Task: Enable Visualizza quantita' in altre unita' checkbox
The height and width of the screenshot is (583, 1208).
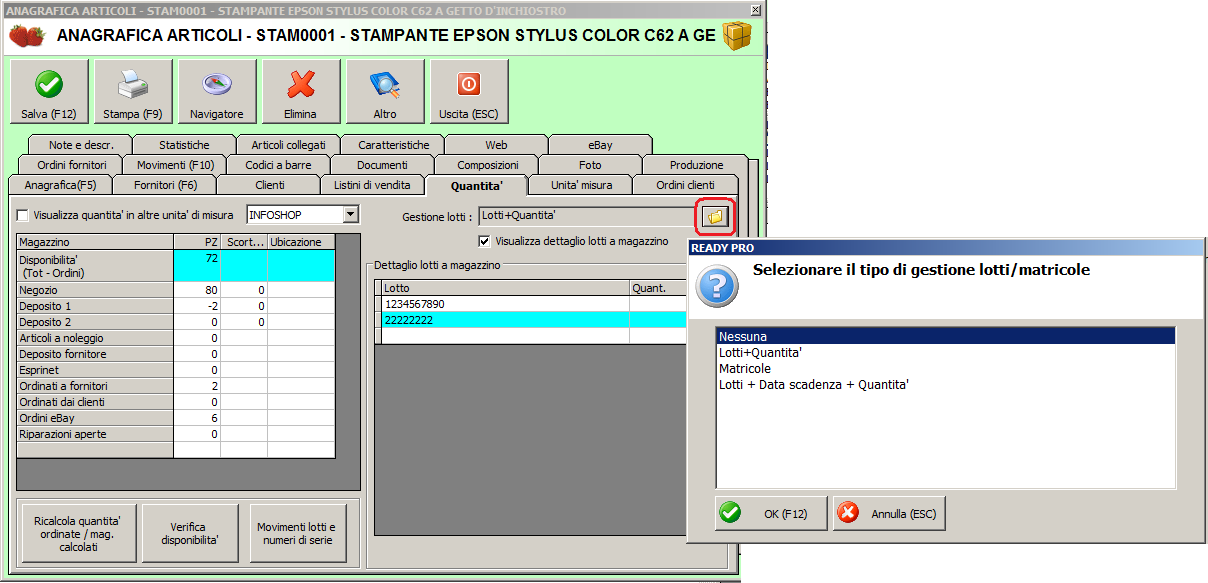Action: tap(23, 215)
